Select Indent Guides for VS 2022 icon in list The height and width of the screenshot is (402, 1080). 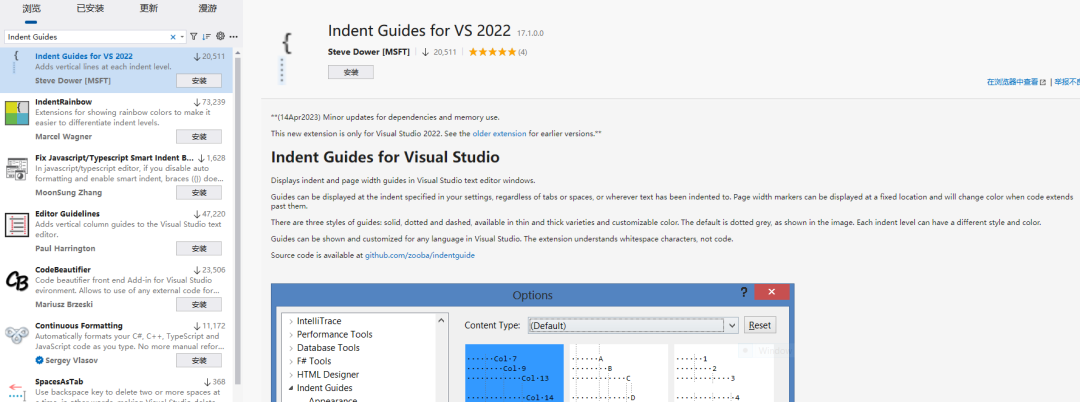(x=15, y=63)
